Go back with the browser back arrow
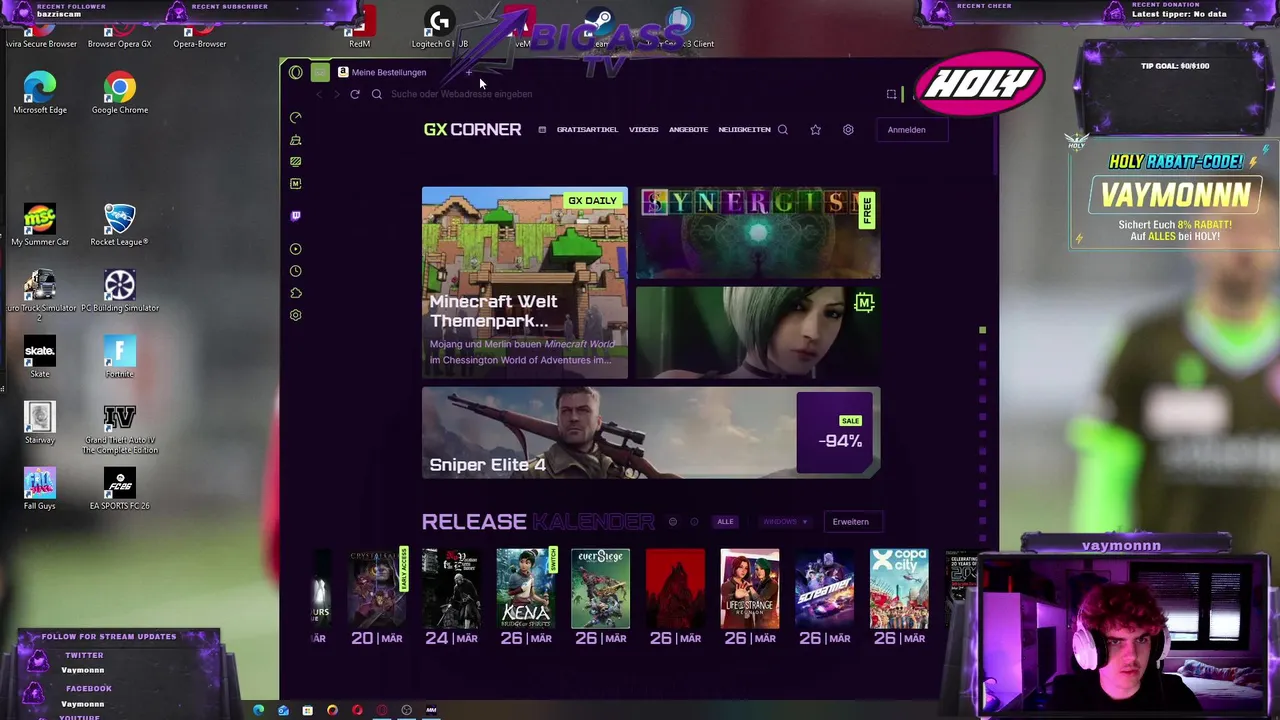This screenshot has height=720, width=1280. tap(319, 94)
